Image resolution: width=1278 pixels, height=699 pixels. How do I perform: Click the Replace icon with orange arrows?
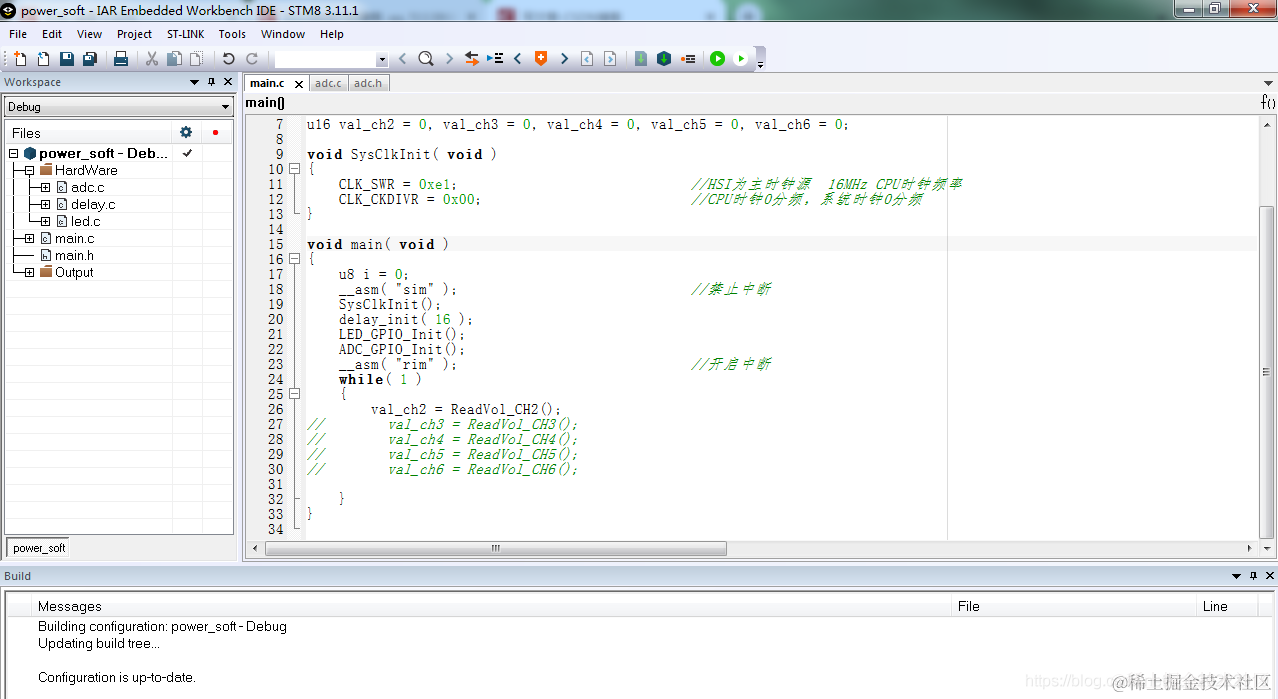point(472,59)
